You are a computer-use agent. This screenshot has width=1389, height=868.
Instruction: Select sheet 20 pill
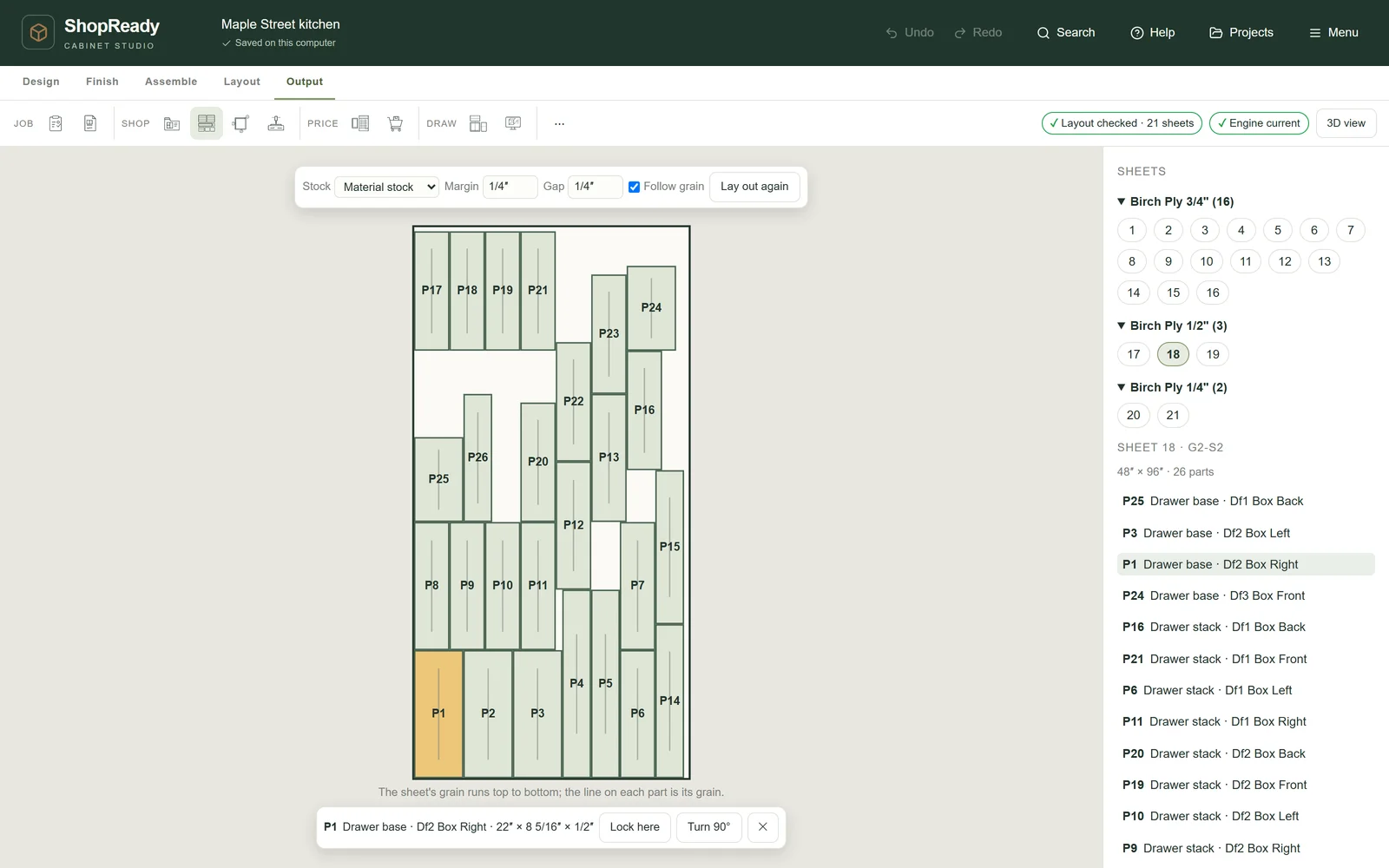[x=1134, y=415]
